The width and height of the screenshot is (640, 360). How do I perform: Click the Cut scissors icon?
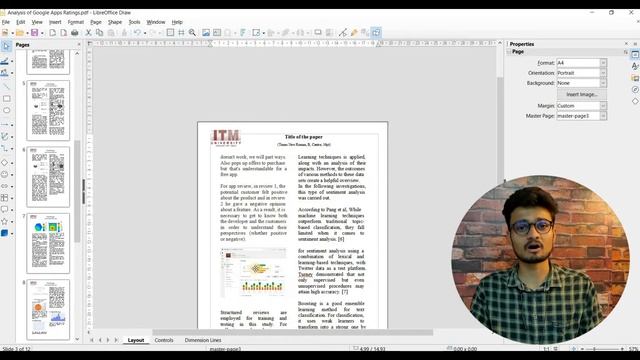pyautogui.click(x=88, y=33)
